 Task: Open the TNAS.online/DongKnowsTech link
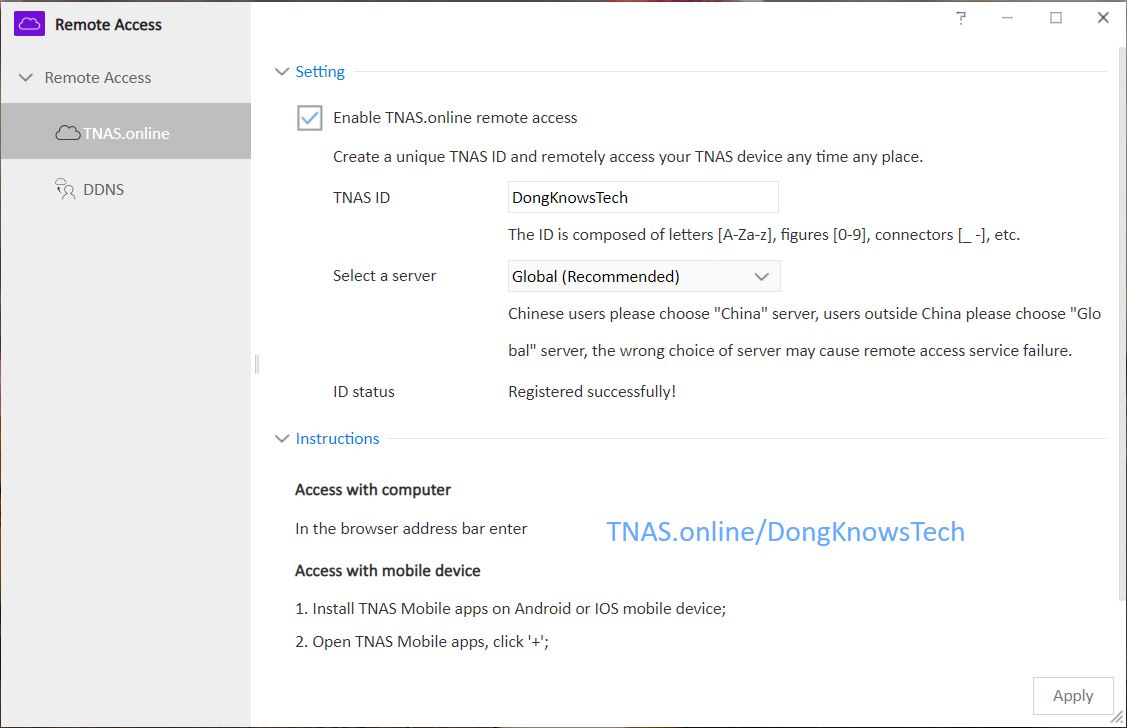(785, 532)
